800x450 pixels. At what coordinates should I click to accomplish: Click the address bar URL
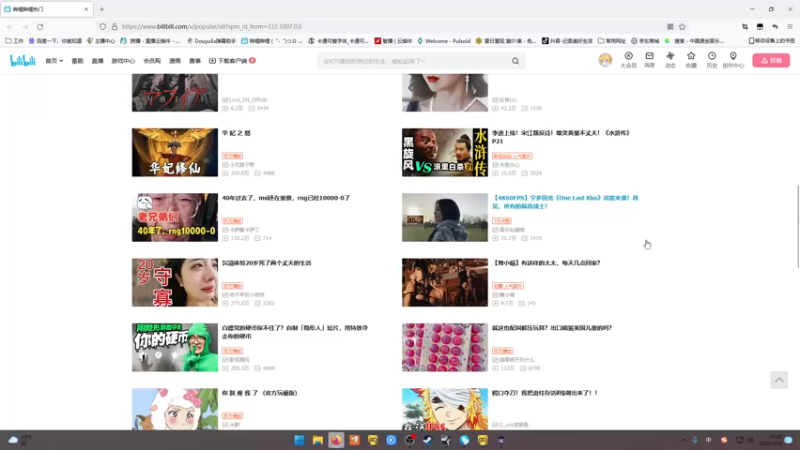pyautogui.click(x=212, y=27)
